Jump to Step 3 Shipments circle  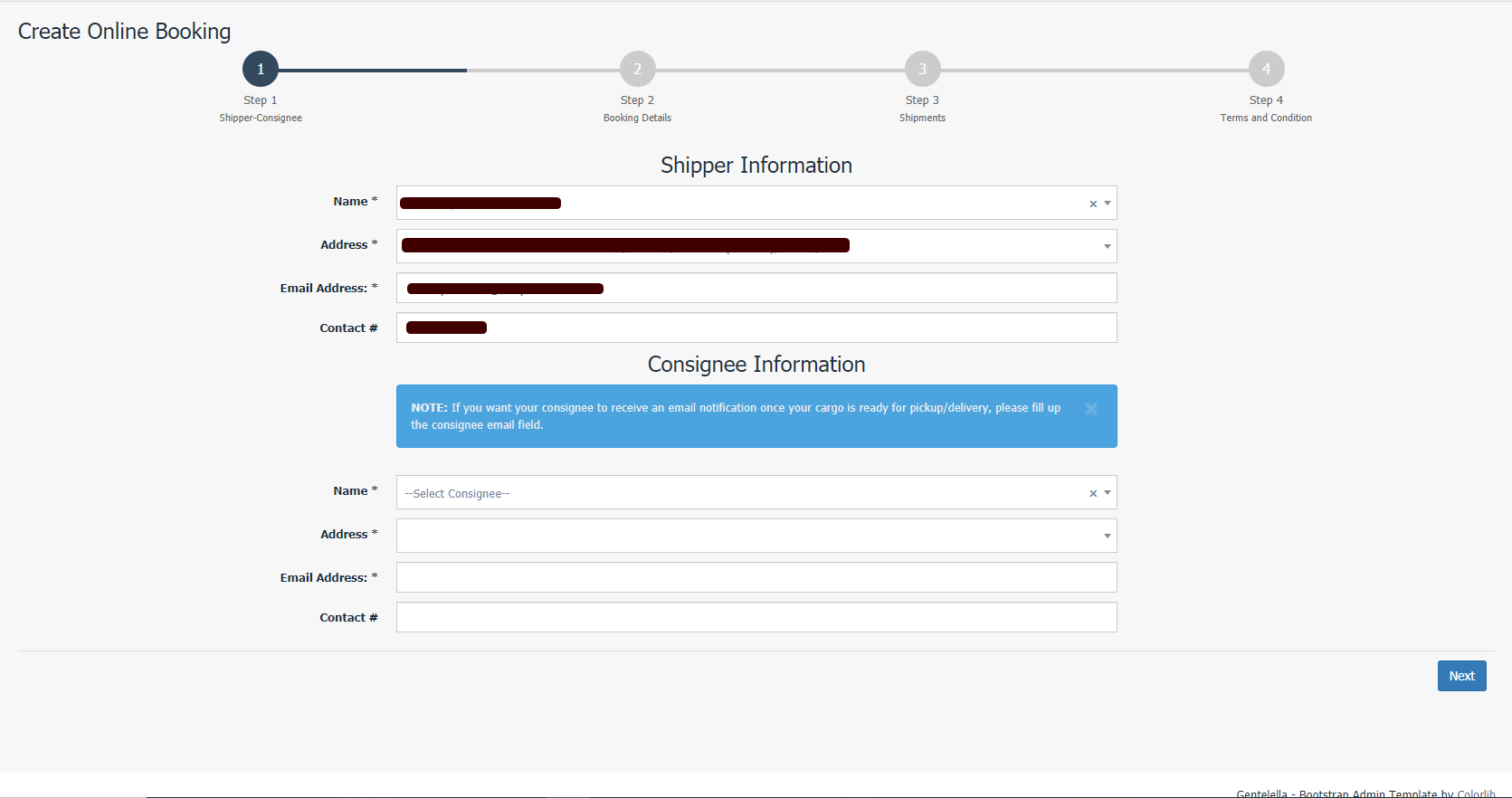coord(922,69)
